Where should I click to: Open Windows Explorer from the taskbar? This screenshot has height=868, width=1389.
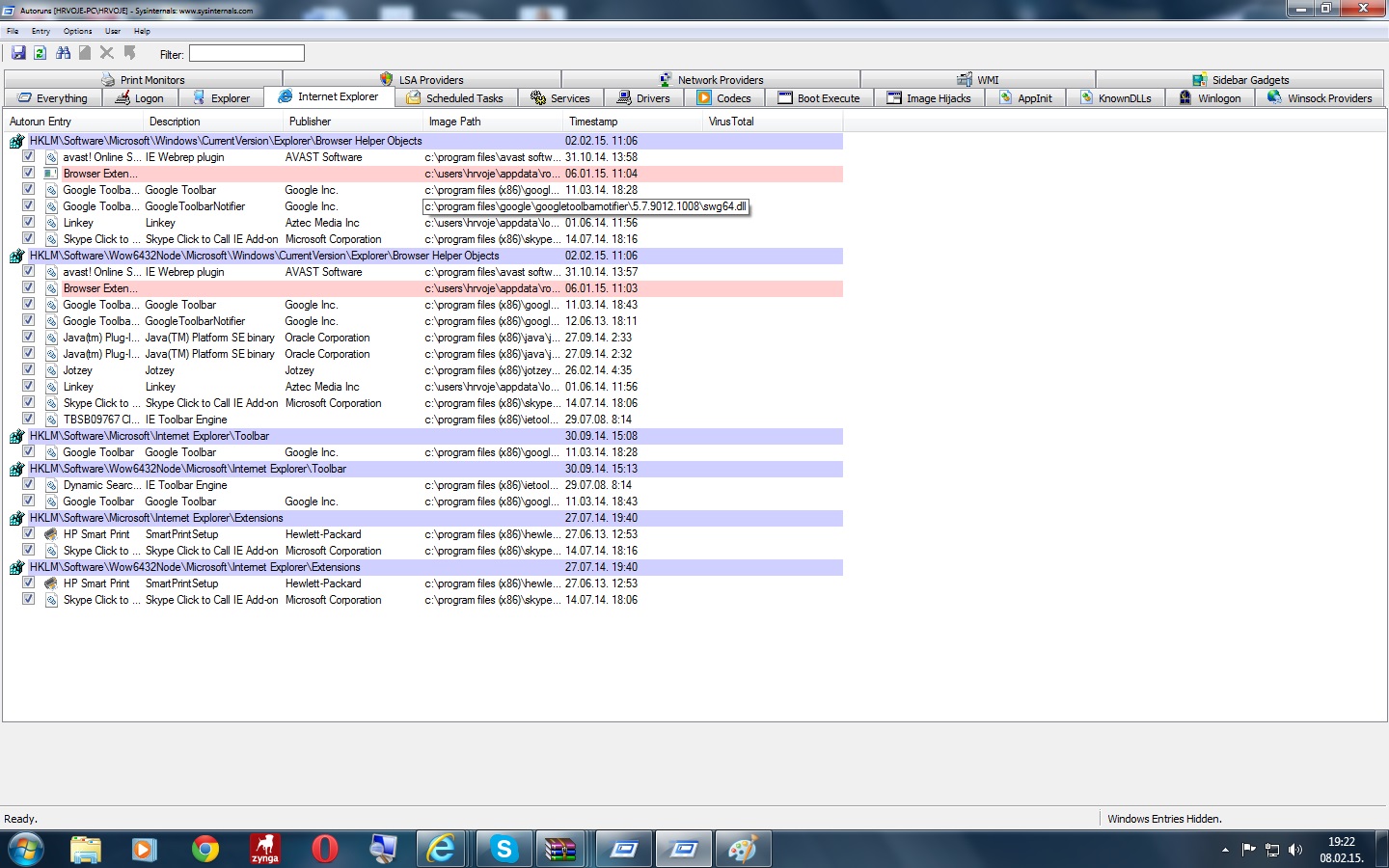coord(86,850)
